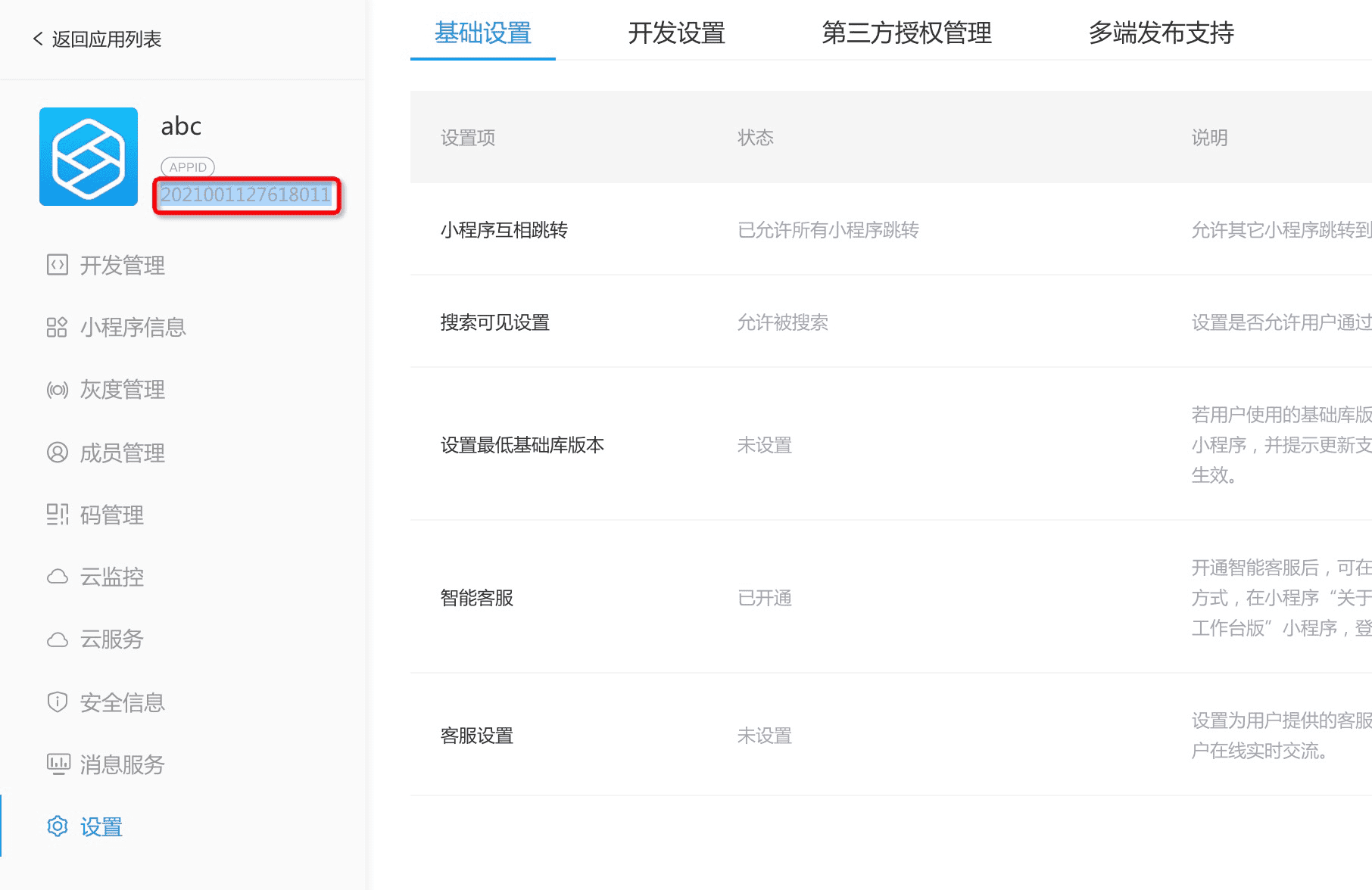Select the 小程序信息 sidebar icon
Screen dimensions: 1372x890
coord(57,327)
